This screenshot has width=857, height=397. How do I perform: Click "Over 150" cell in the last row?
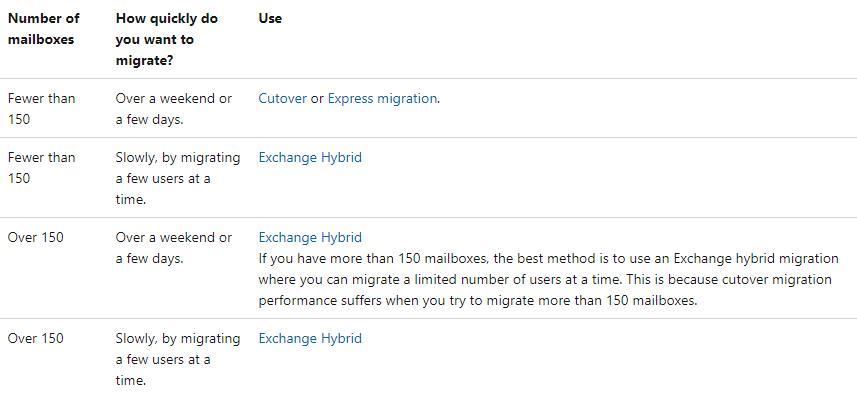[36, 338]
